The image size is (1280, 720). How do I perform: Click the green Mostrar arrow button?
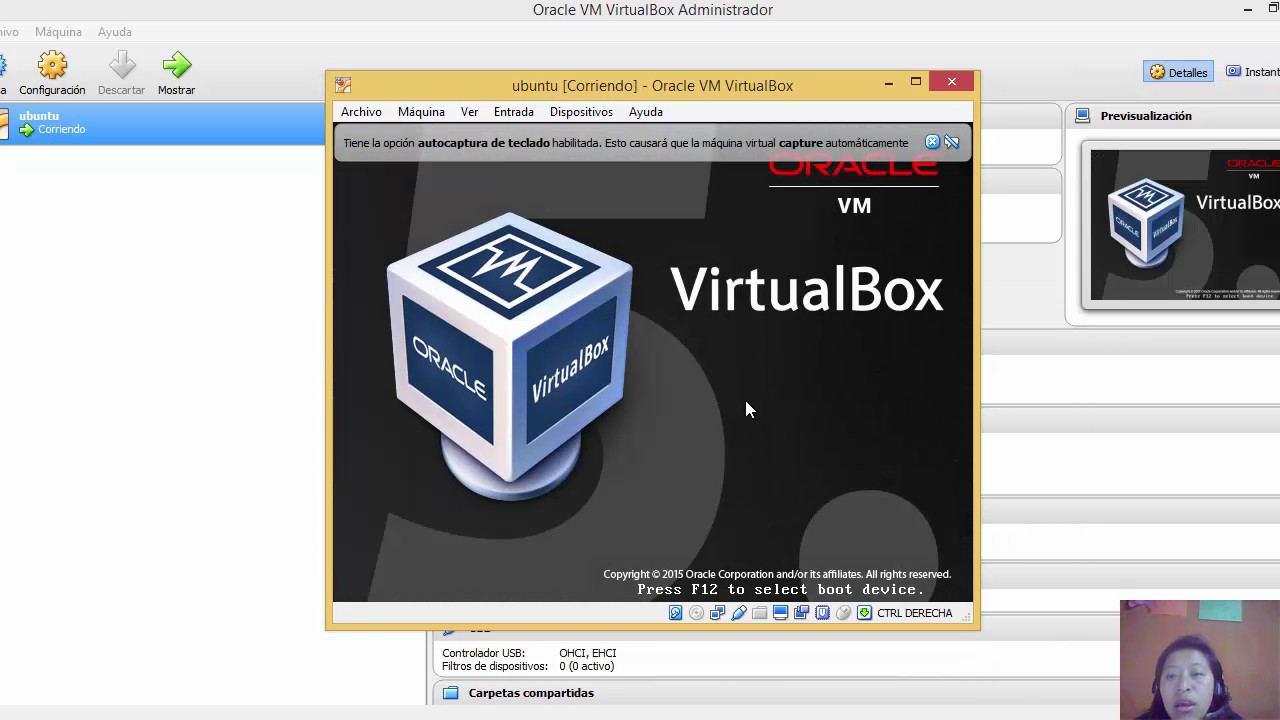[176, 74]
